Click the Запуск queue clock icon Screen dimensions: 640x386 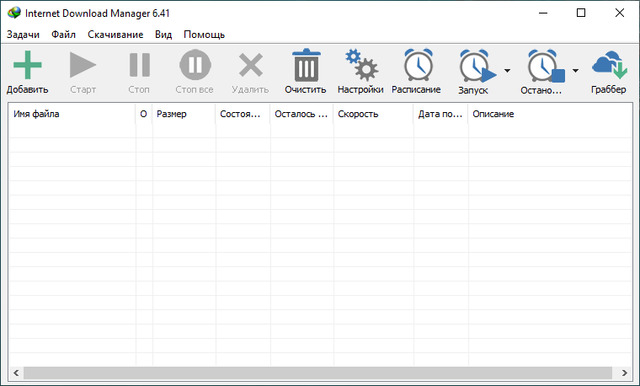(477, 66)
